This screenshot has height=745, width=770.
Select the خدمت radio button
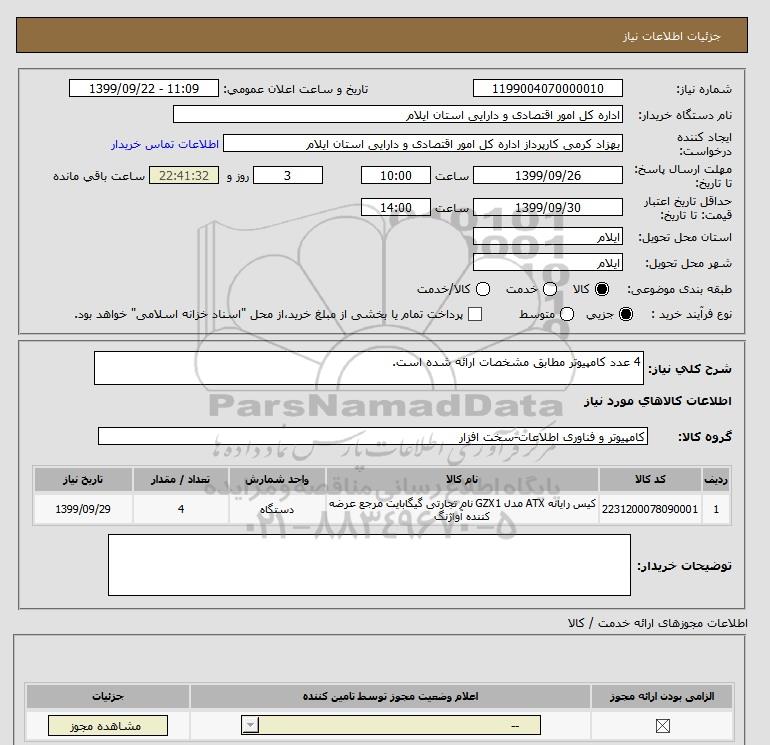pos(550,289)
